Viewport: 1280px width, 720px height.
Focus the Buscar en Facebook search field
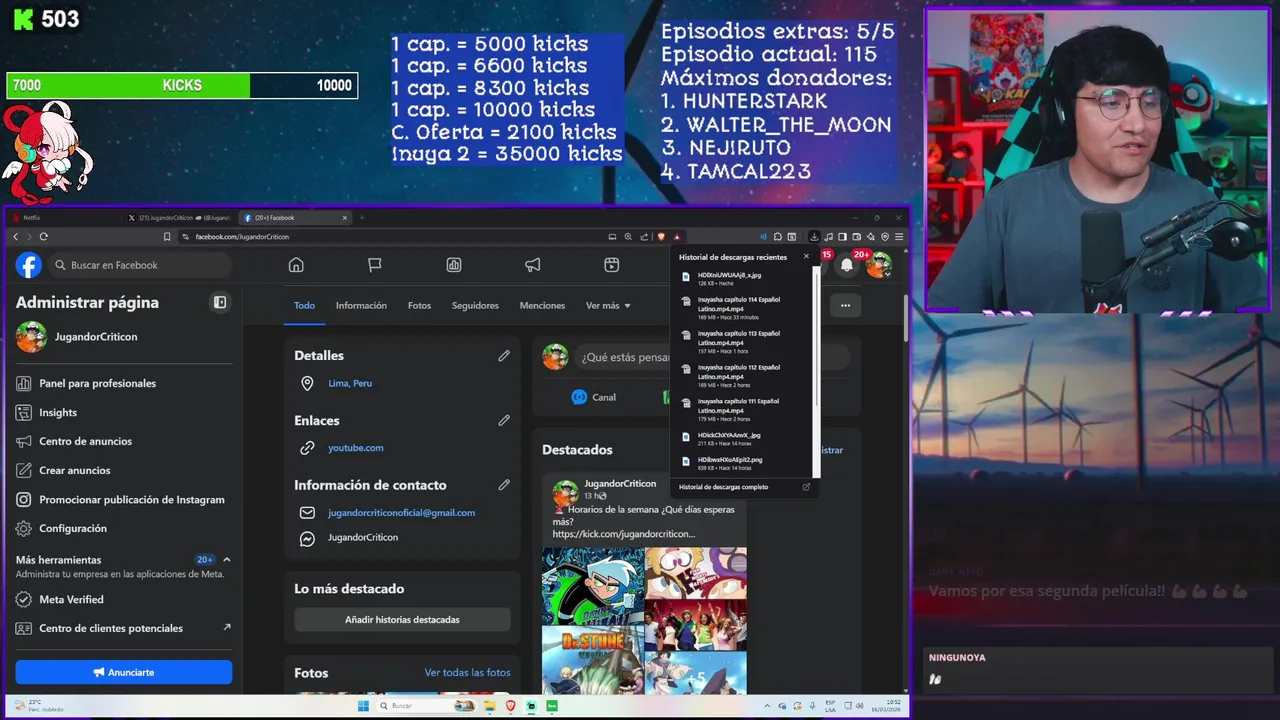(140, 265)
